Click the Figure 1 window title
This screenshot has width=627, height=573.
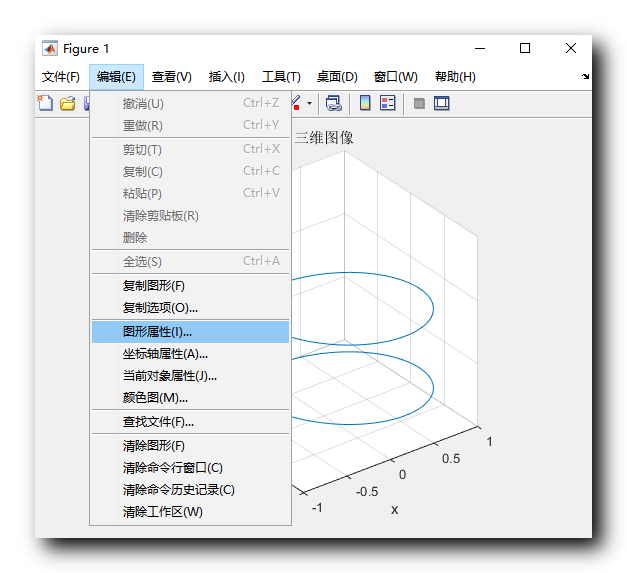coord(86,48)
